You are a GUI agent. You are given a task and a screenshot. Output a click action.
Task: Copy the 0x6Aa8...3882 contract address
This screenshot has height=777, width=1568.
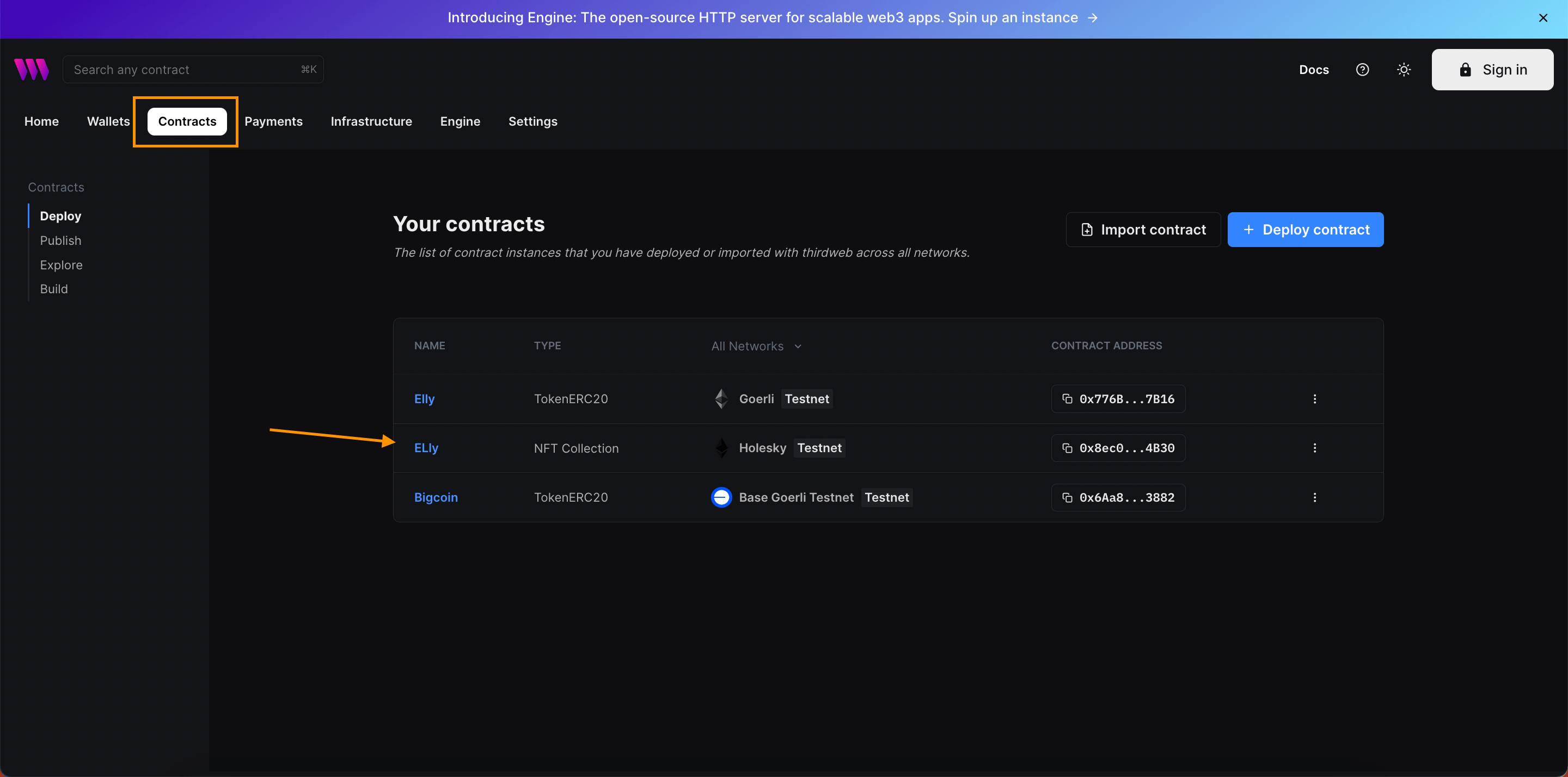pyautogui.click(x=1118, y=497)
